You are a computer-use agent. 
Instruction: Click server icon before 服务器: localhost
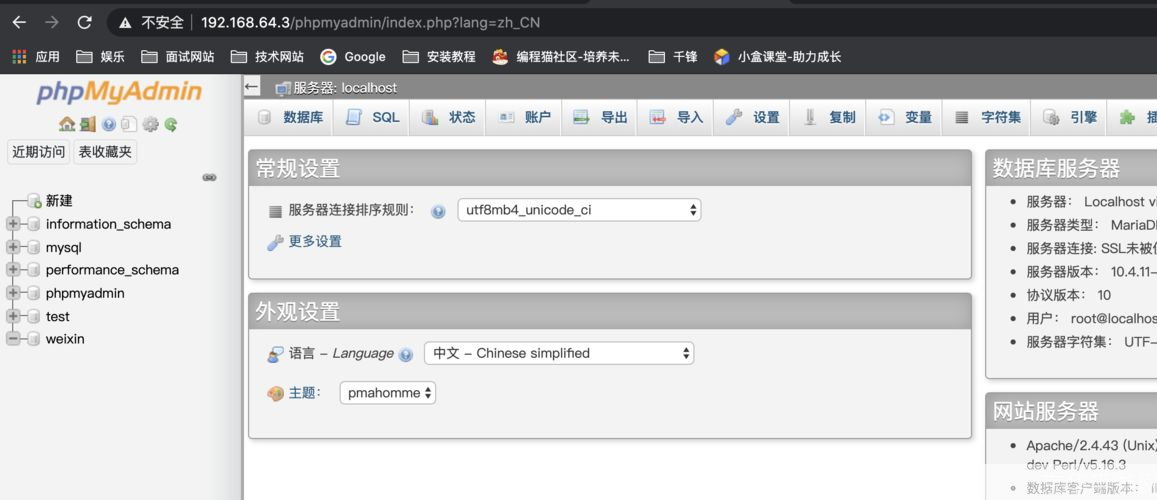point(283,88)
